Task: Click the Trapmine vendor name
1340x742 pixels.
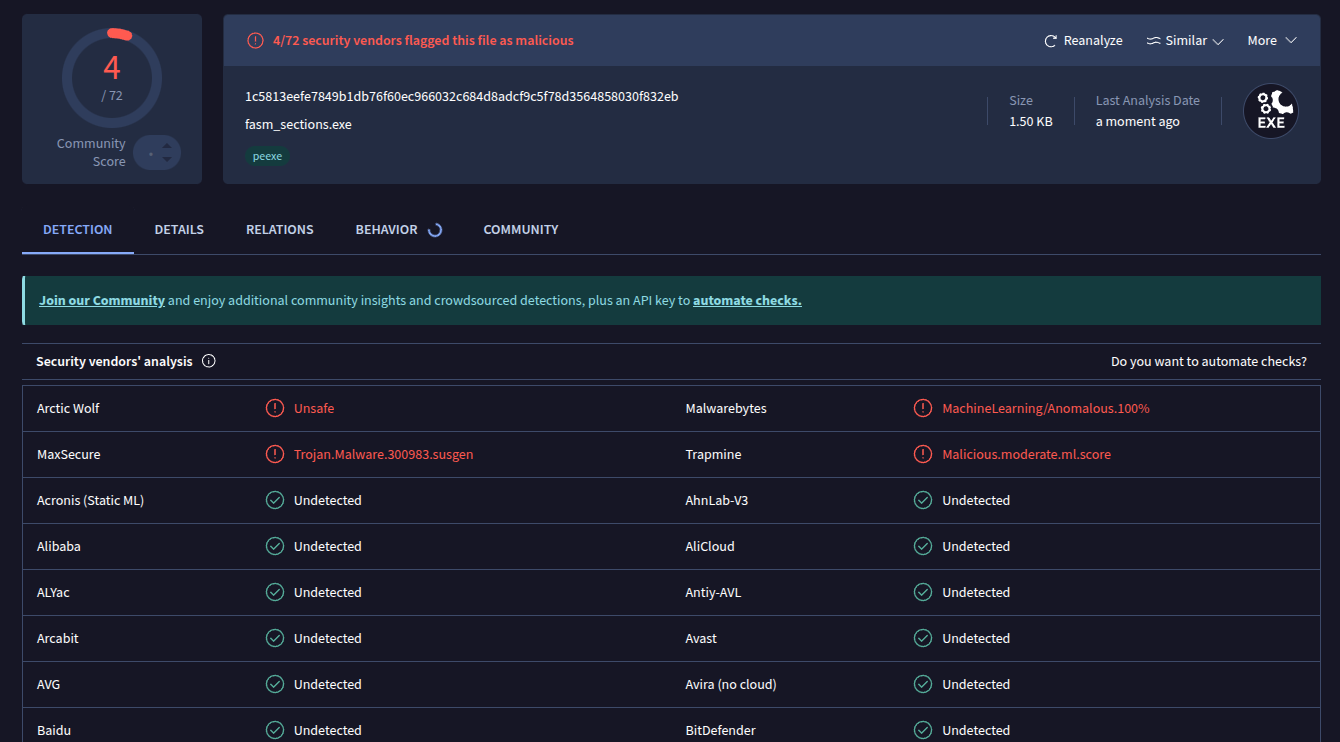Action: pyautogui.click(x=713, y=454)
